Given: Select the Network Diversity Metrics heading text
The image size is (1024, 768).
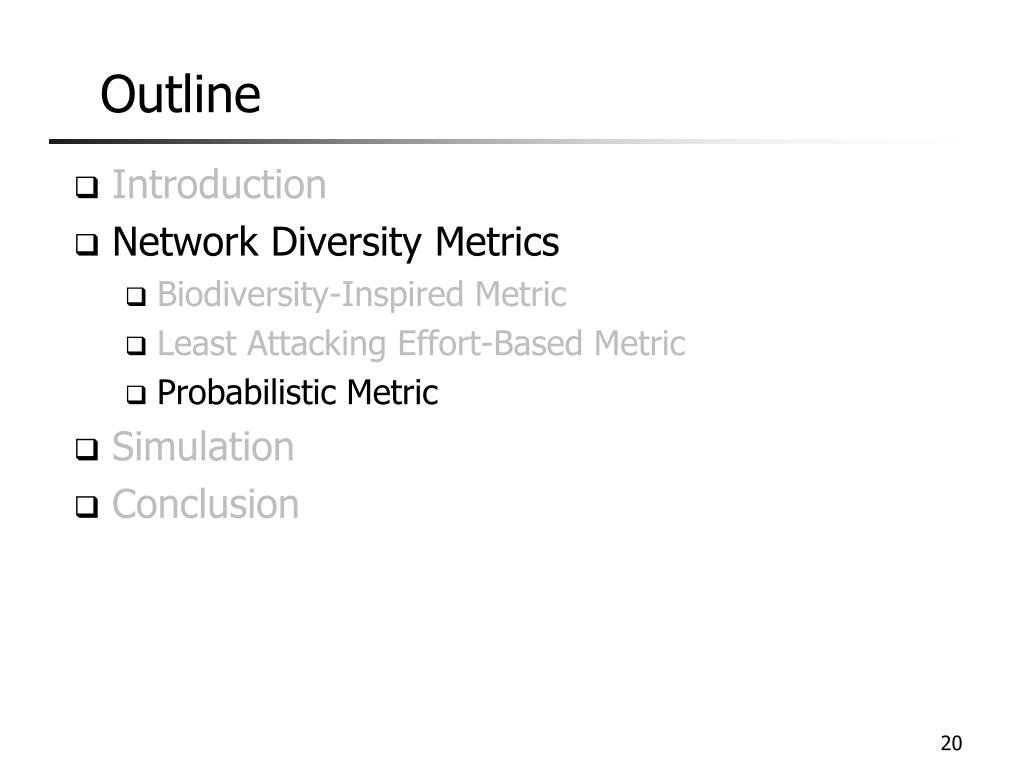Looking at the screenshot, I should (x=336, y=243).
